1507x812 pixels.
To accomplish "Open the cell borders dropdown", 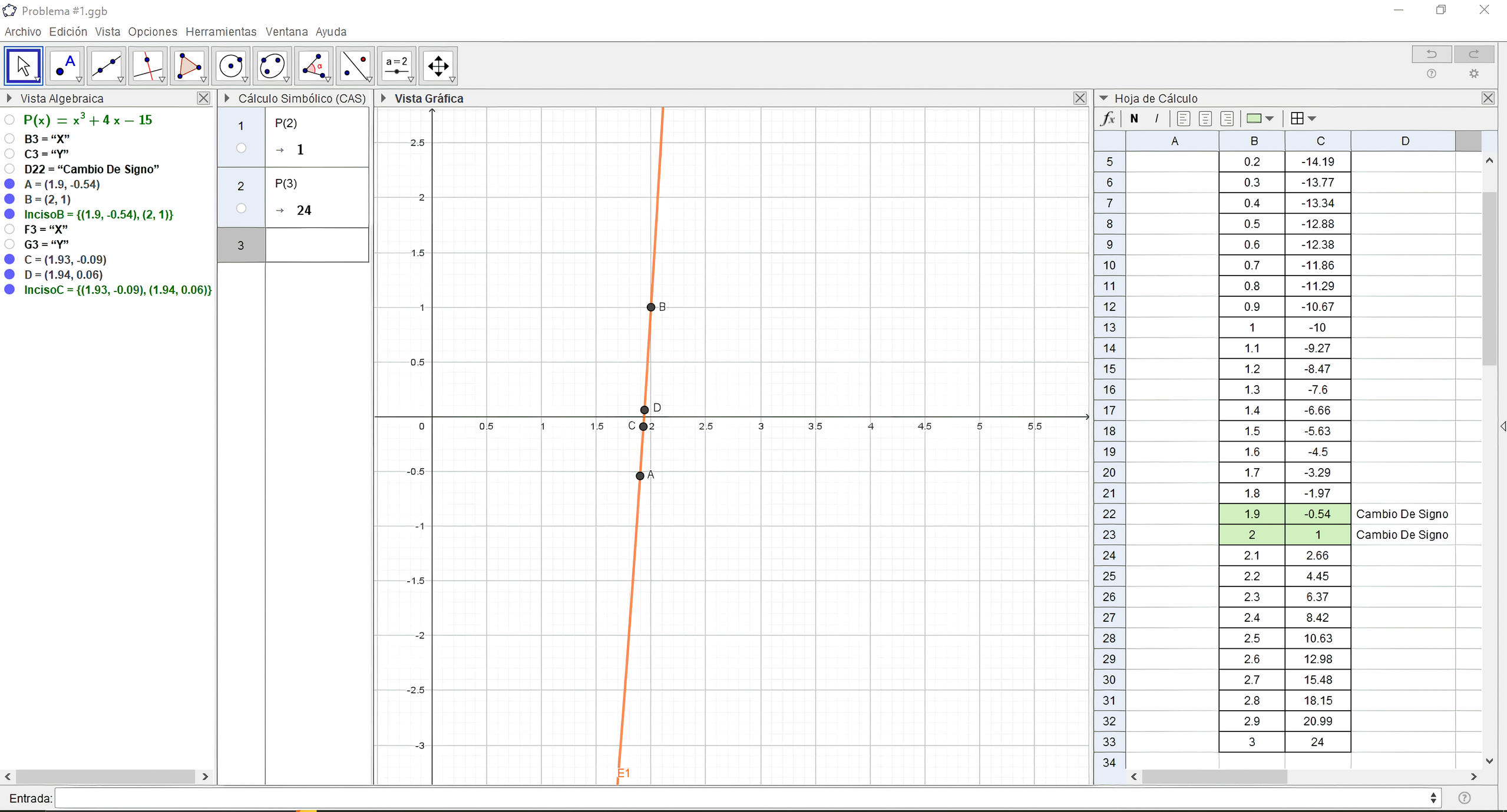I will pos(1312,118).
